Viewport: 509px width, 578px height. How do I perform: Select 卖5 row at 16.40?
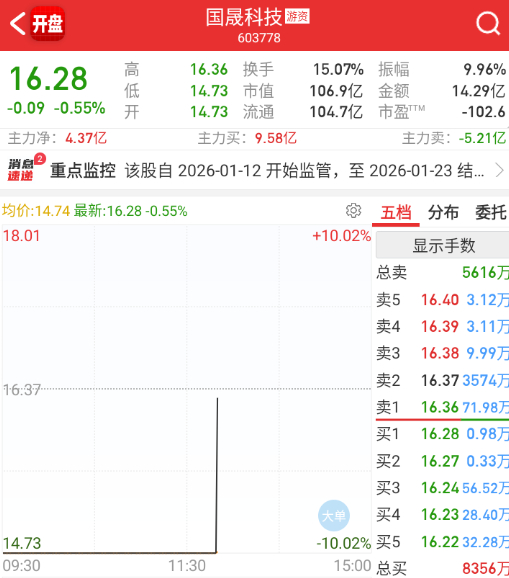(442, 300)
